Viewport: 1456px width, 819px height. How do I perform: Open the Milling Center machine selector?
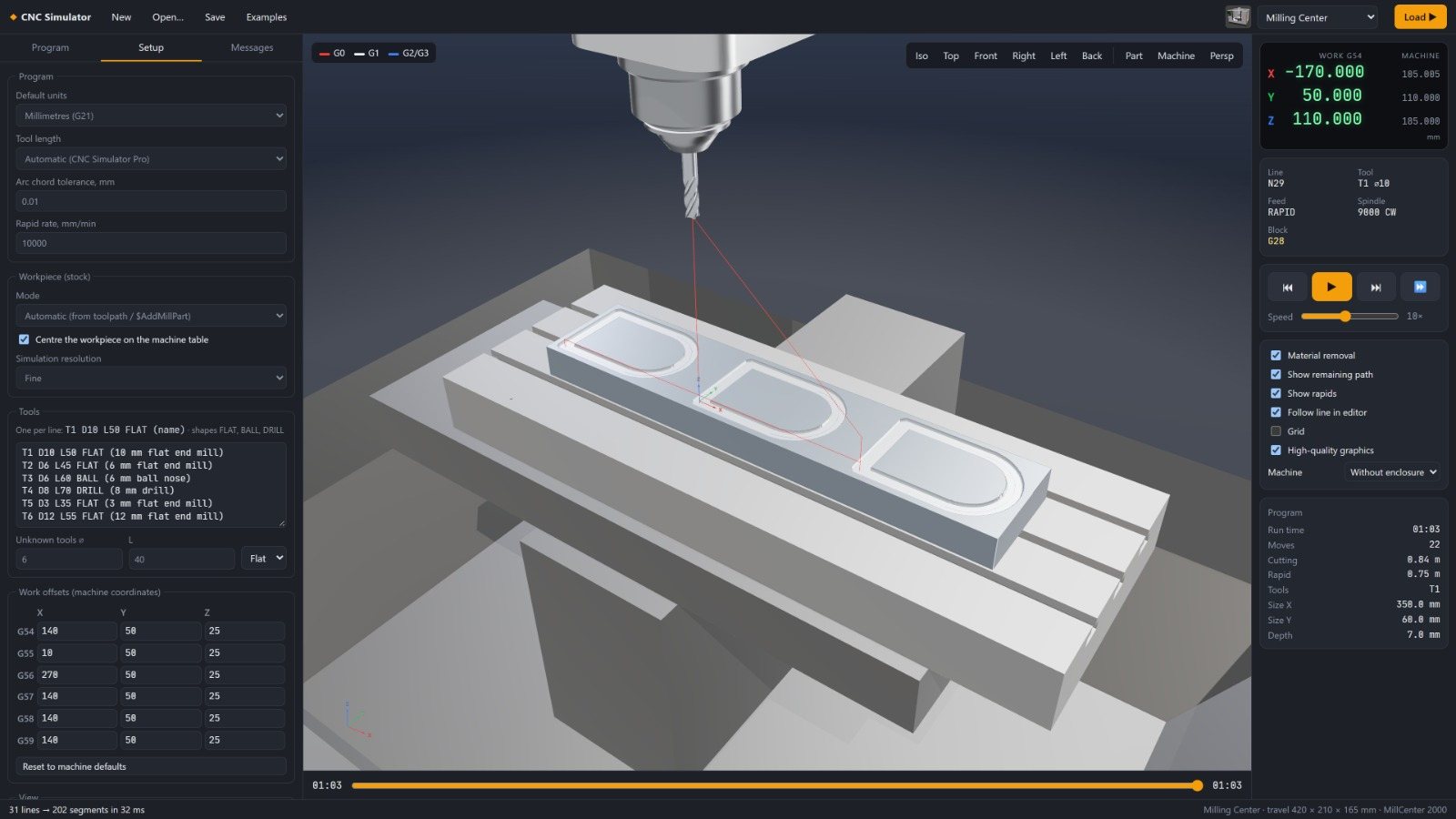point(1319,17)
